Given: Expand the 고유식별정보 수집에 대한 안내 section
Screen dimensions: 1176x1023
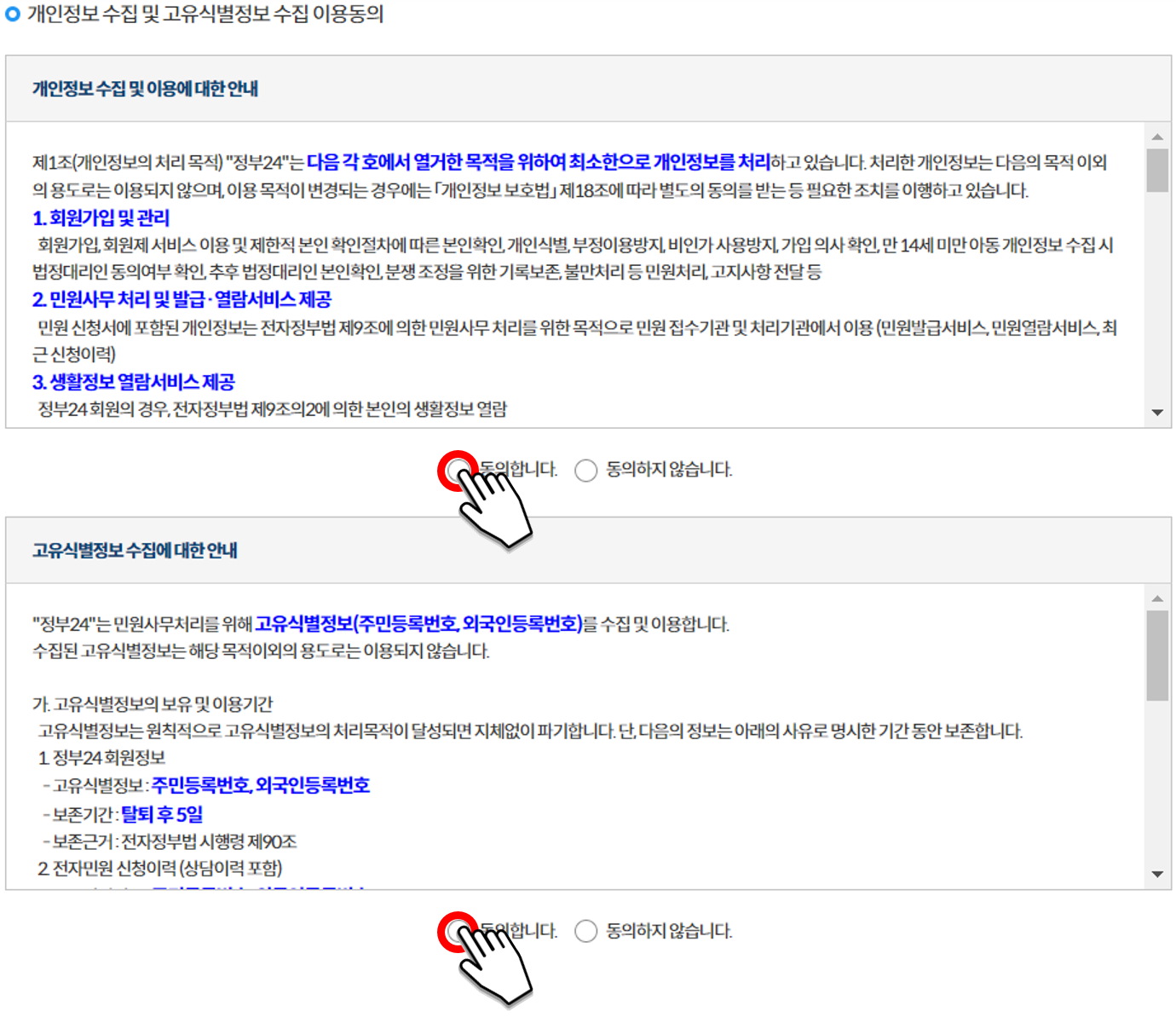Looking at the screenshot, I should (136, 550).
